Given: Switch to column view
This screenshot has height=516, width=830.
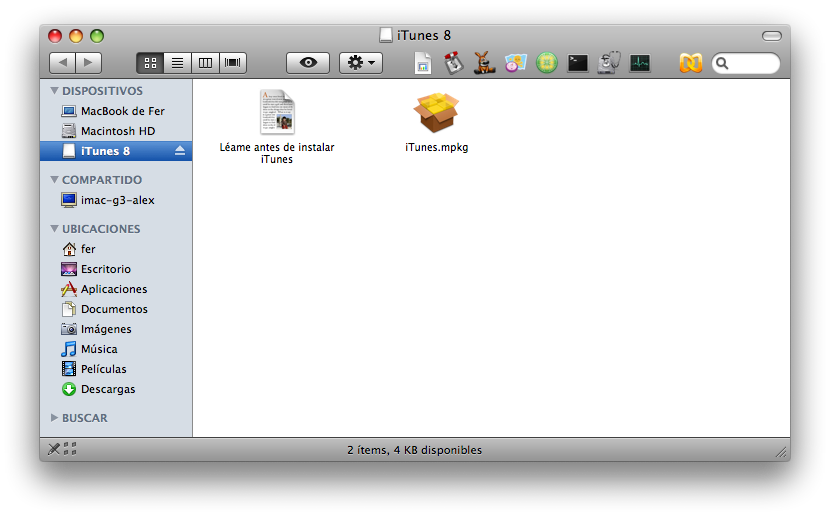Looking at the screenshot, I should pos(205,63).
